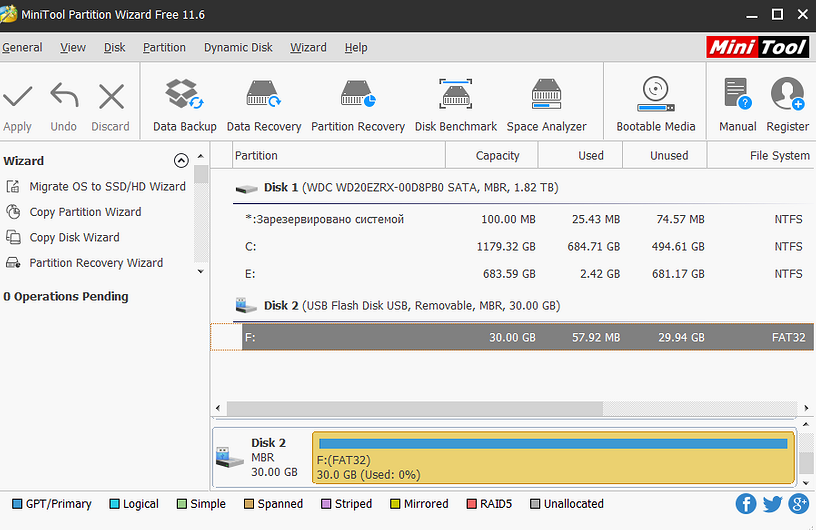816x530 pixels.
Task: Open Partition Recovery tool
Action: point(358,96)
